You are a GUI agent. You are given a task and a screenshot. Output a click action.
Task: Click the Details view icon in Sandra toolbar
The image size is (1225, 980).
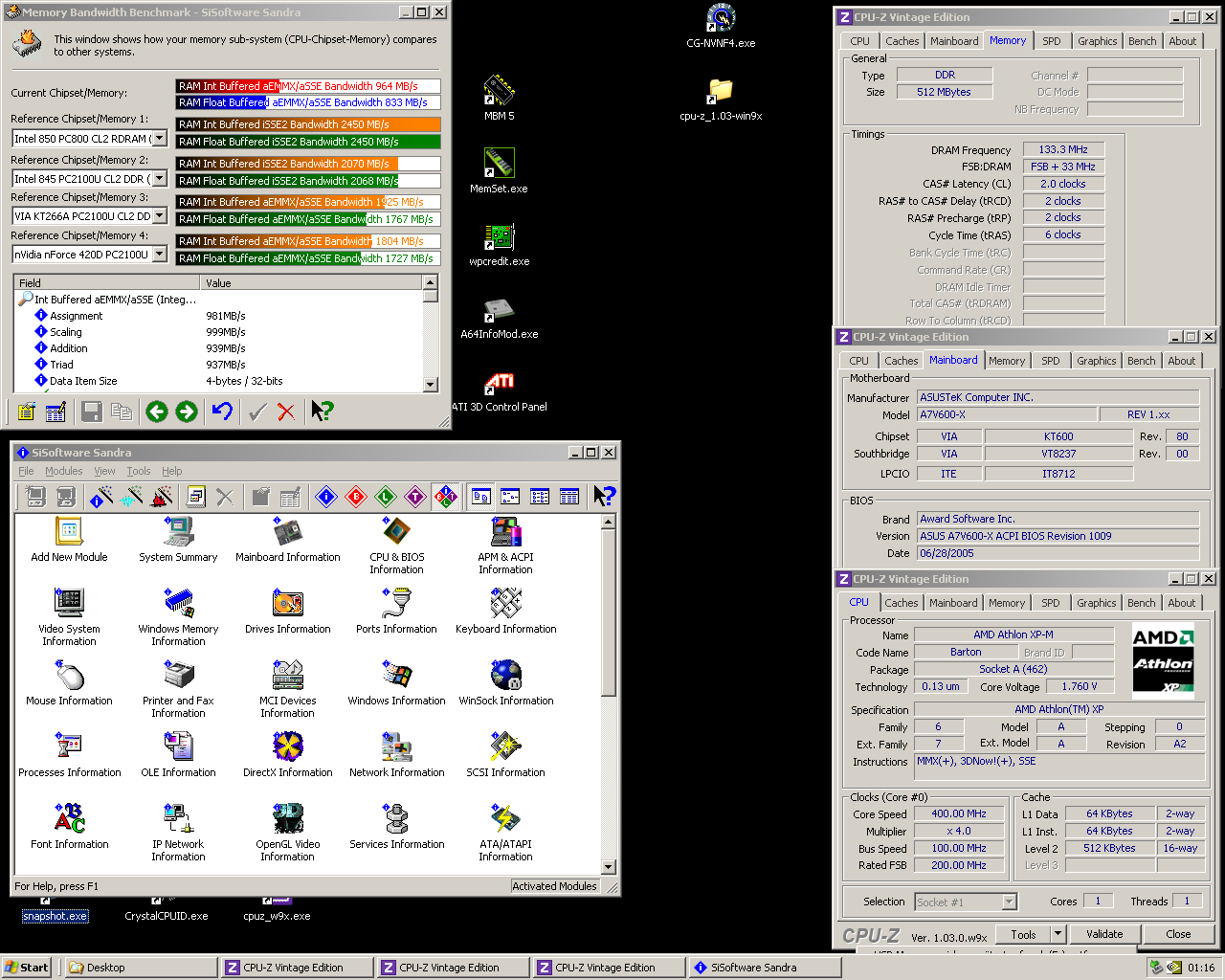click(x=569, y=496)
